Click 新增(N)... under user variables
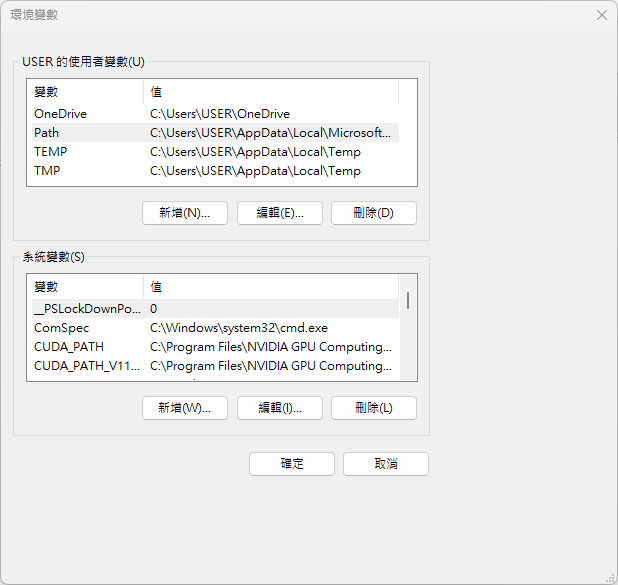 point(185,213)
